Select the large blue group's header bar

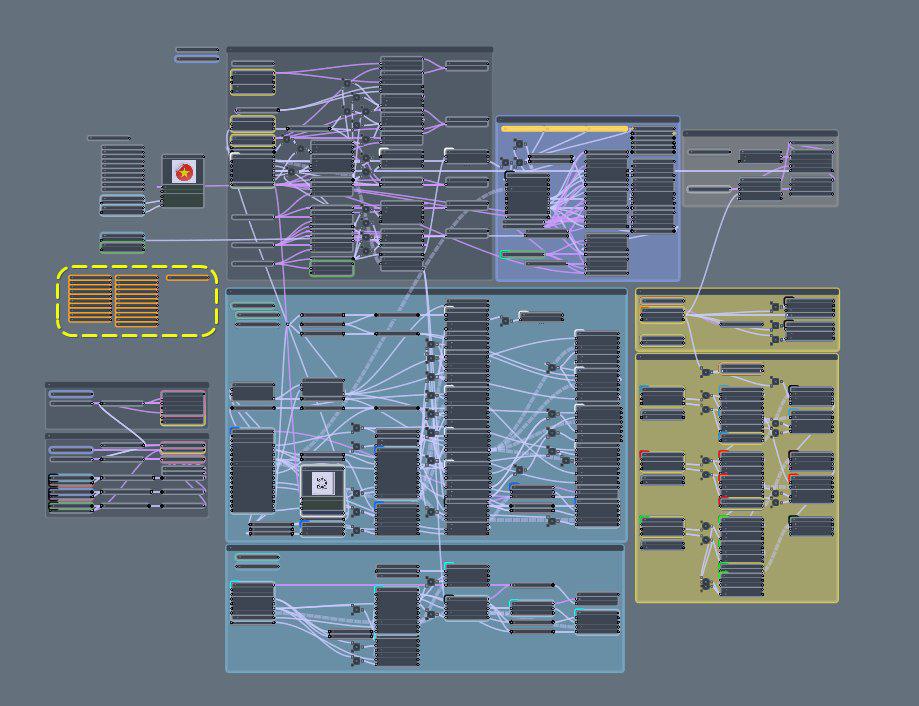tap(427, 291)
